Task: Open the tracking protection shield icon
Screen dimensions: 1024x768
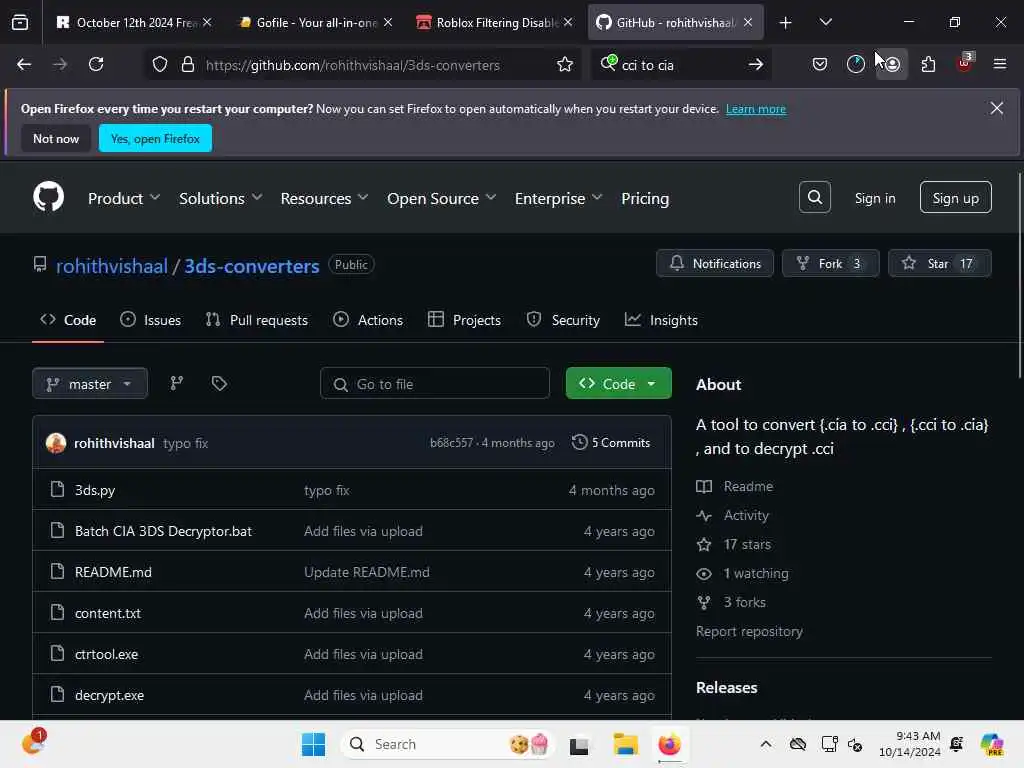Action: pos(160,65)
